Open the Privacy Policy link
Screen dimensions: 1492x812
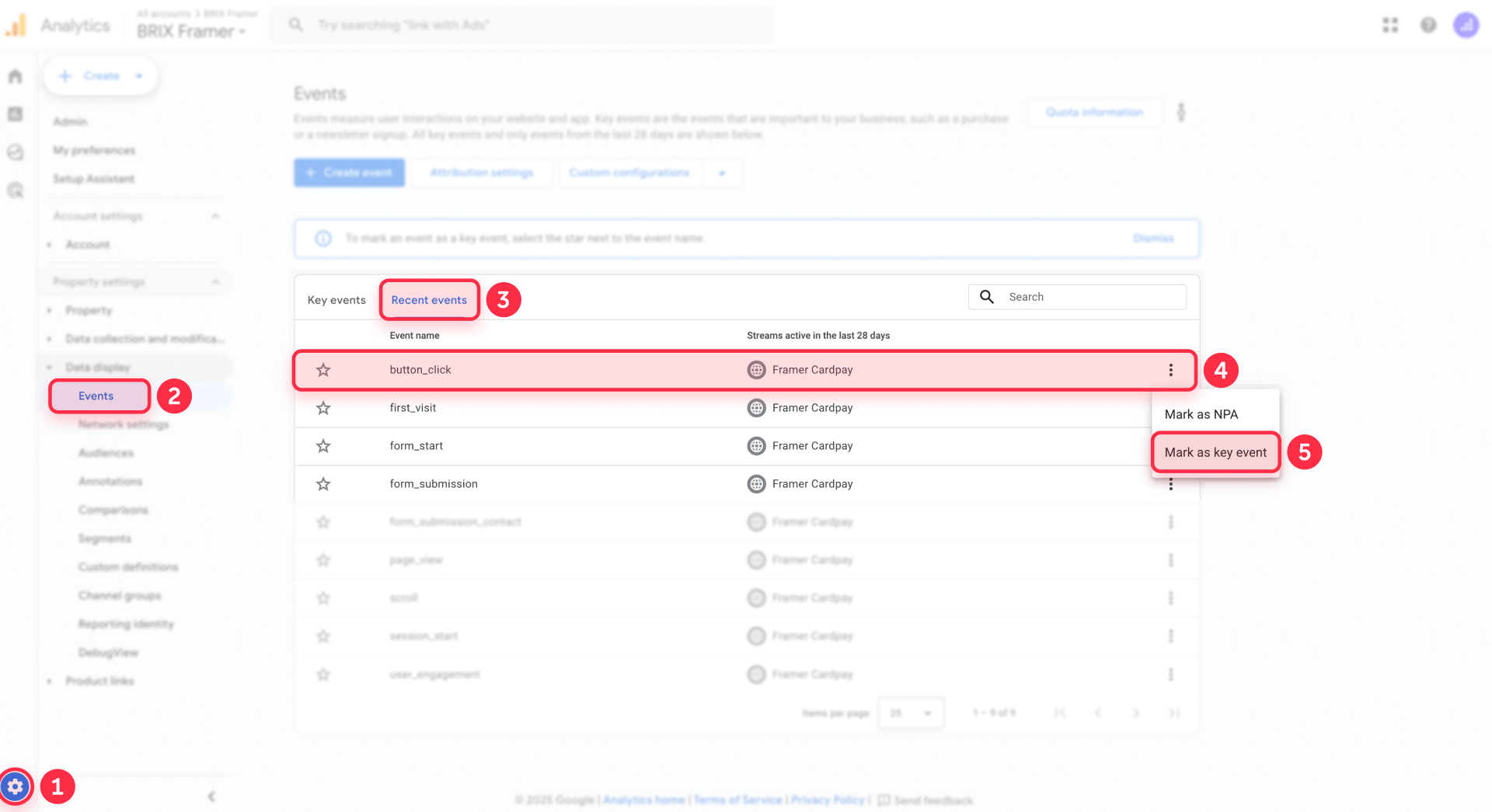[x=828, y=800]
